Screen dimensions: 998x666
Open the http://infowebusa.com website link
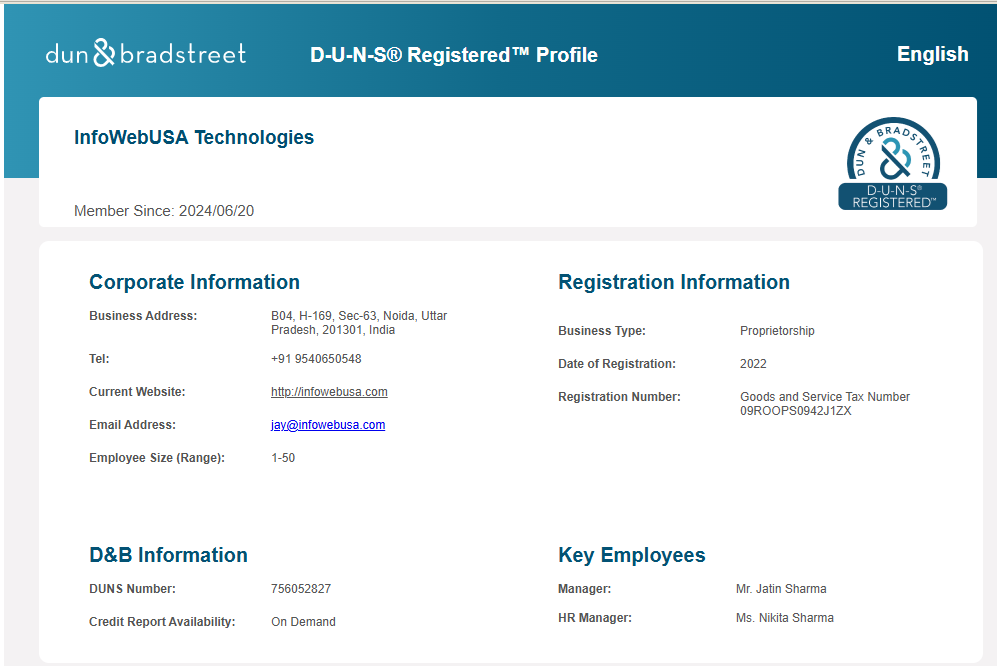329,392
